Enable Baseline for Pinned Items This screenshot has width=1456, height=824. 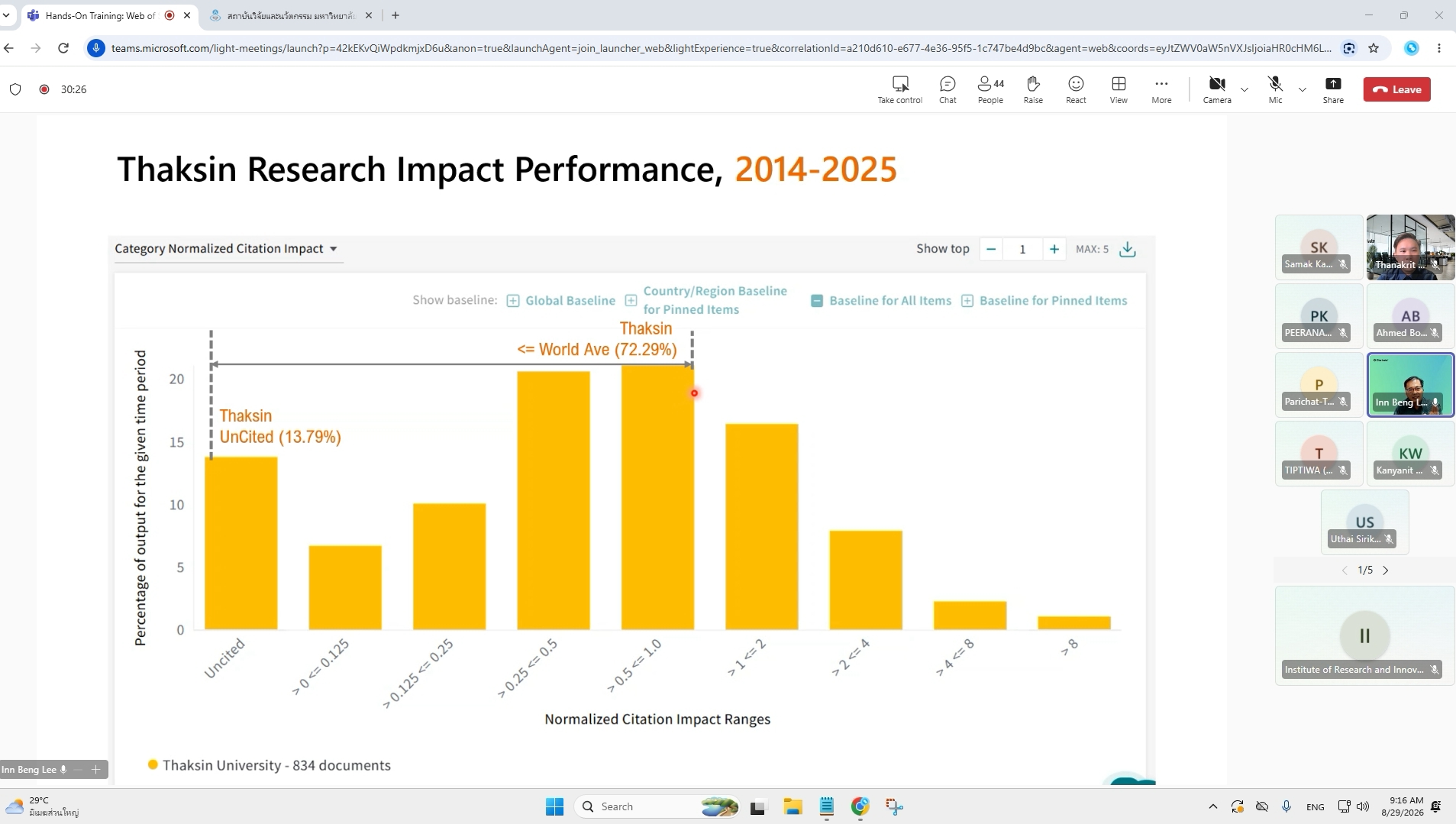(1044, 301)
